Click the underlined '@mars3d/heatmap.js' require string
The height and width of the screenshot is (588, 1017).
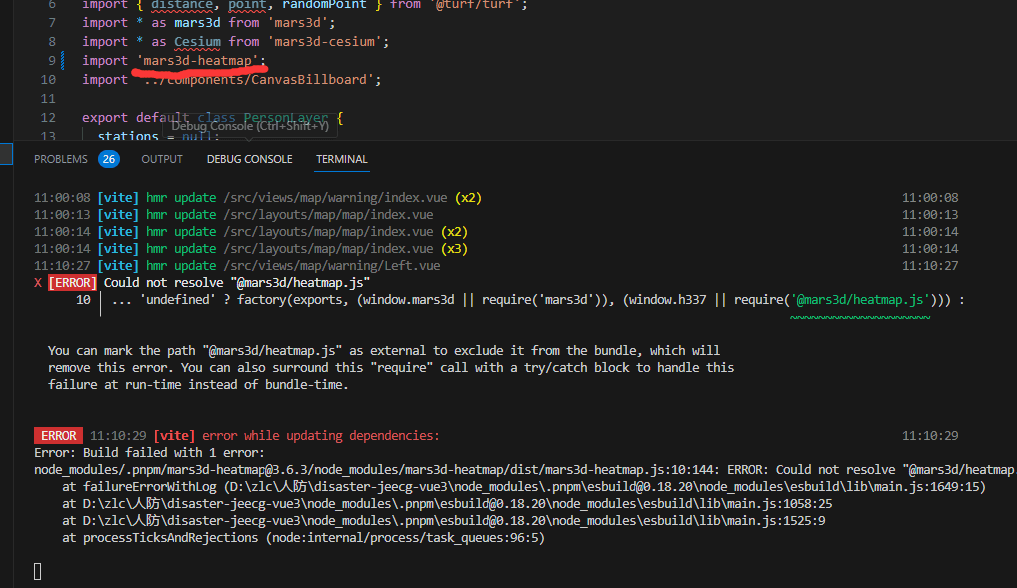click(859, 300)
